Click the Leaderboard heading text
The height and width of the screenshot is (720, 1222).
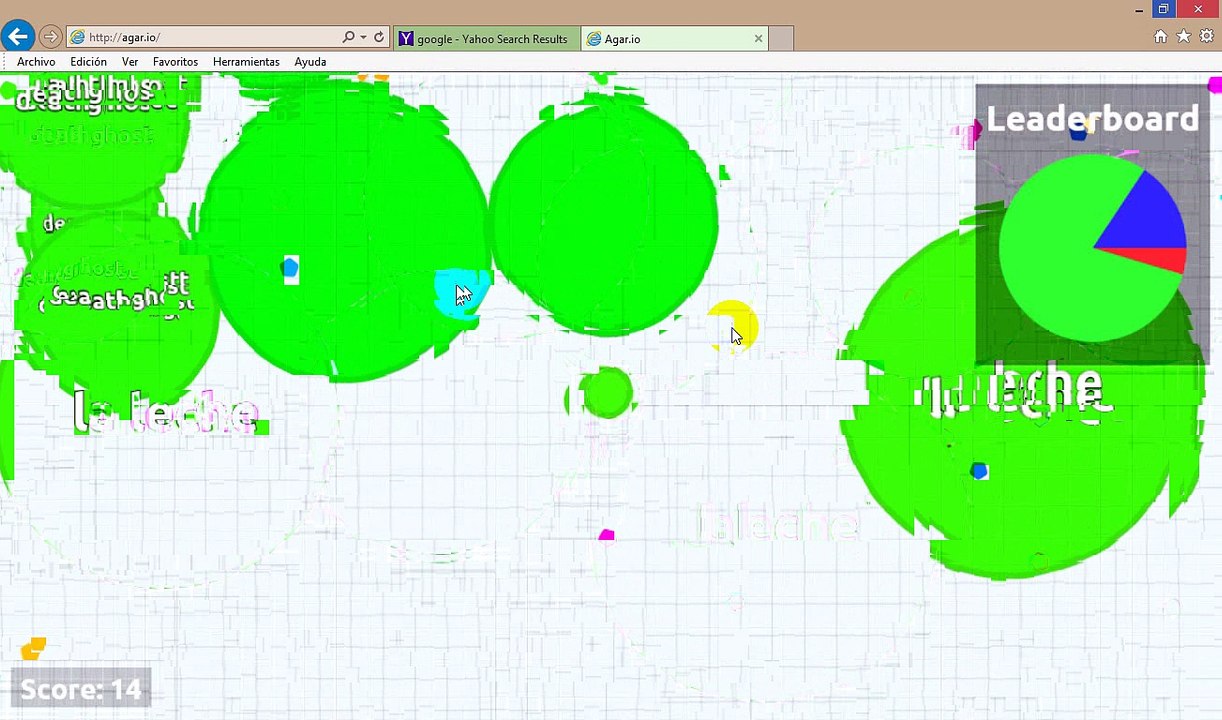click(x=1092, y=119)
